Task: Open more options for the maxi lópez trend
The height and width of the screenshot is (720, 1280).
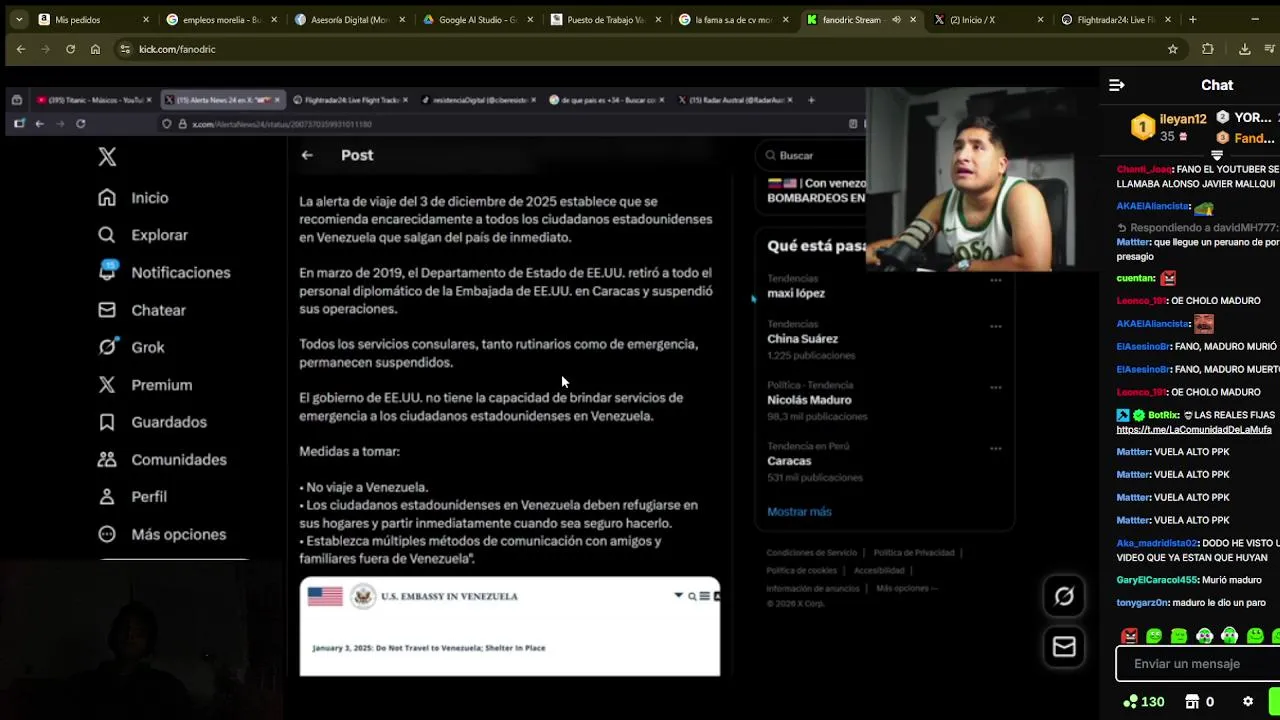Action: [996, 280]
